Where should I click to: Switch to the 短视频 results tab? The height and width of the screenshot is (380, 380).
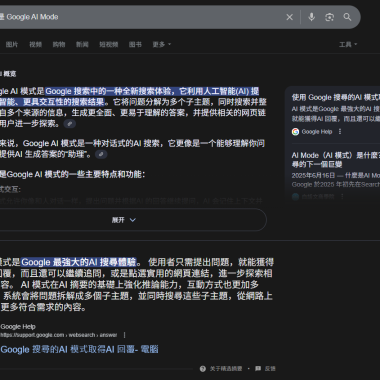pyautogui.click(x=109, y=44)
